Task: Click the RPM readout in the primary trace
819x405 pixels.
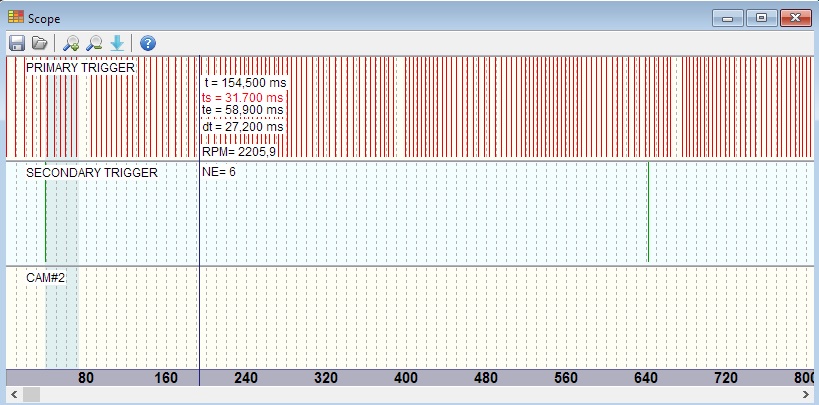Action: tap(239, 151)
